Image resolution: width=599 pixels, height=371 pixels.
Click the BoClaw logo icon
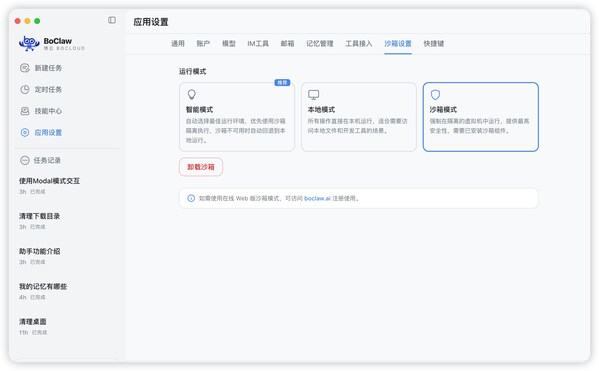[x=29, y=43]
